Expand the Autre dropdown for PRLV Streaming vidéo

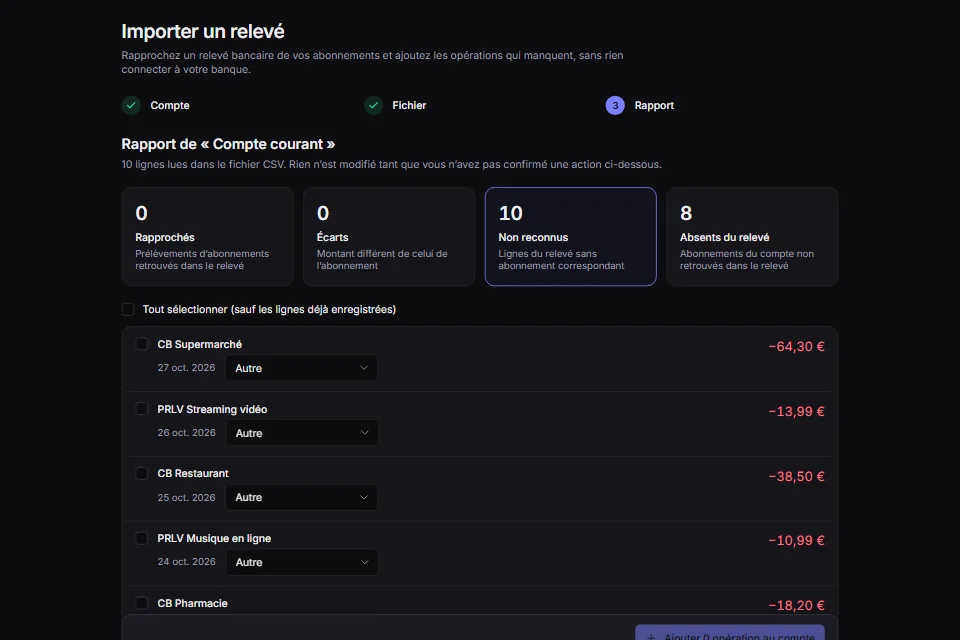click(x=302, y=433)
